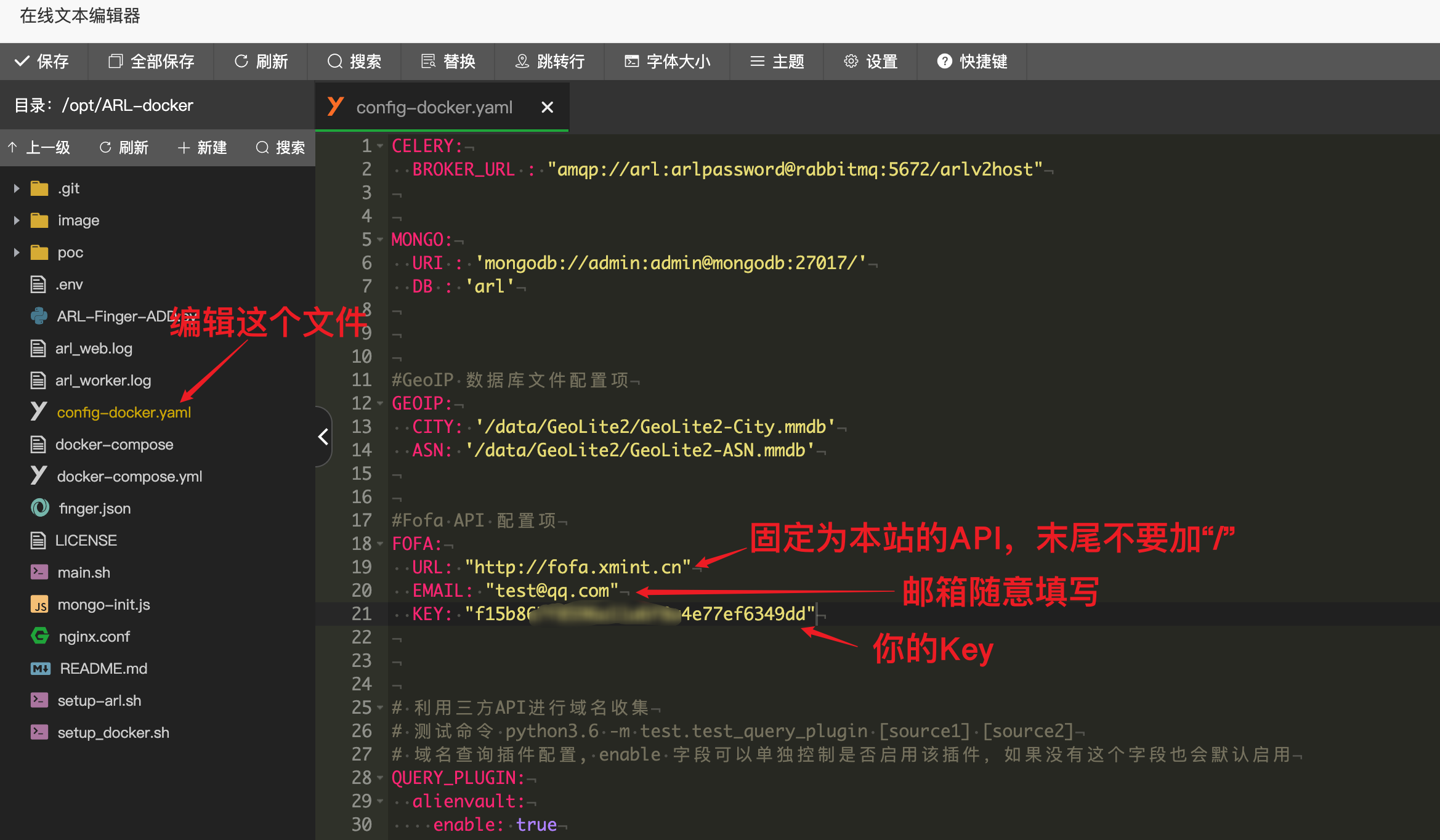Open the Theme (主题) menu
This screenshot has width=1440, height=840.
[x=777, y=62]
